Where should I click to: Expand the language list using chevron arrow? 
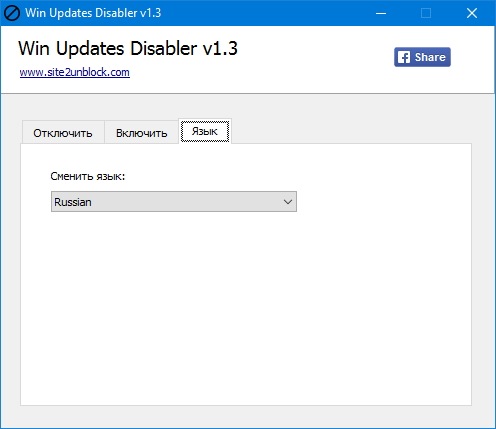[288, 202]
